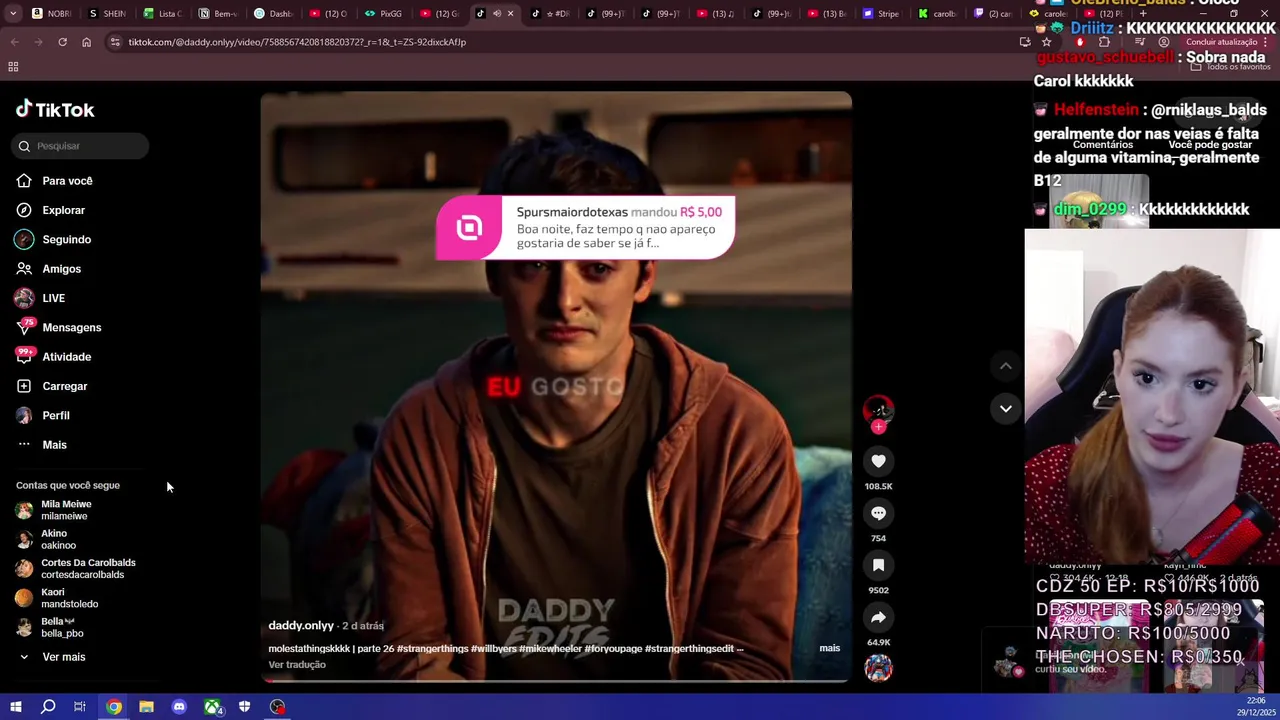Click Ver tradução under the caption
The image size is (1280, 720).
point(297,665)
